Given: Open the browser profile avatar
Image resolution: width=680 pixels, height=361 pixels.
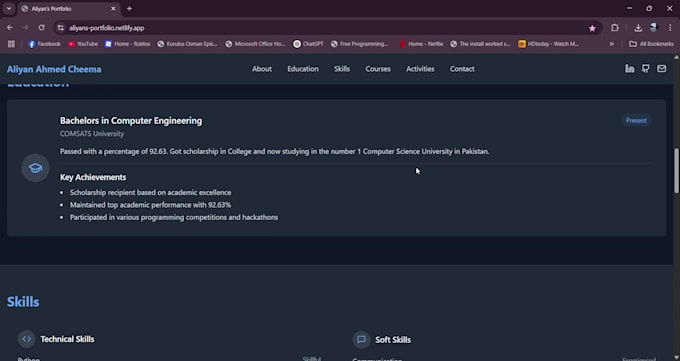Looking at the screenshot, I should click(654, 28).
